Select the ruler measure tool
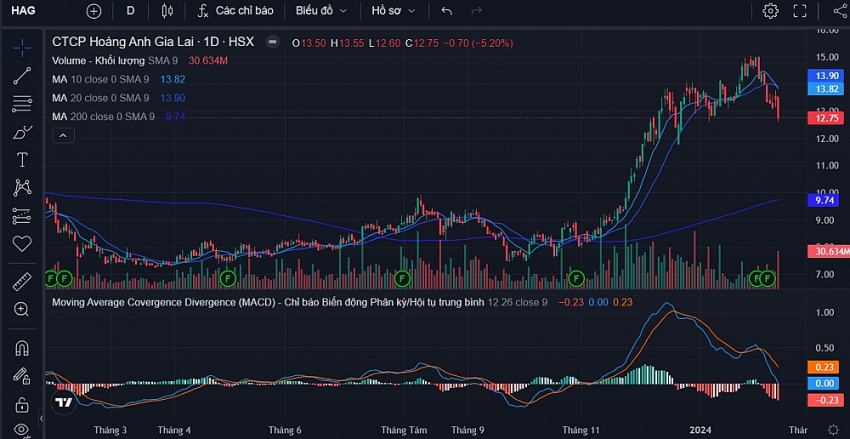The height and width of the screenshot is (439, 850). pos(22,281)
